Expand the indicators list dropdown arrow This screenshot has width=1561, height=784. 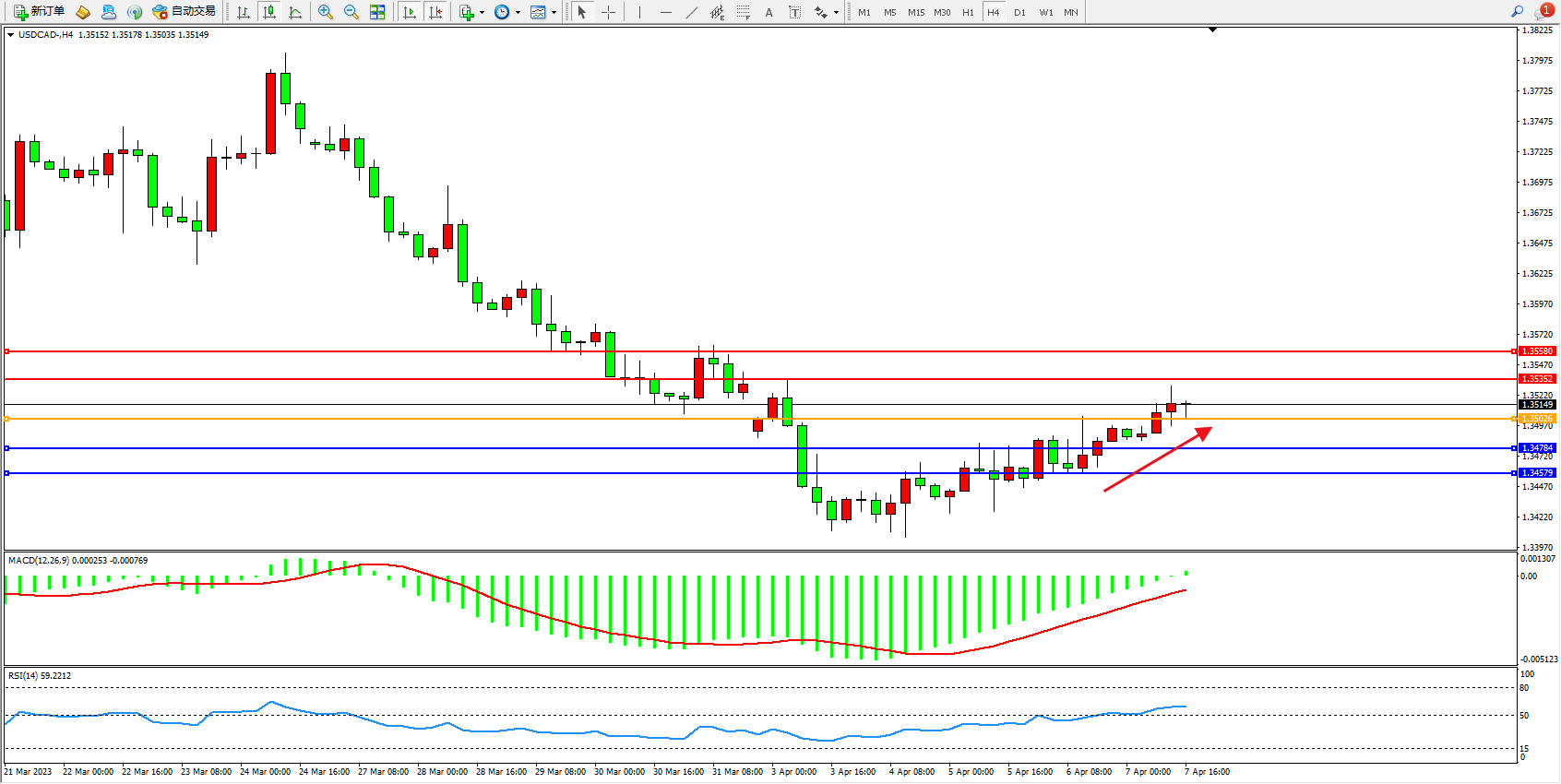tap(482, 12)
